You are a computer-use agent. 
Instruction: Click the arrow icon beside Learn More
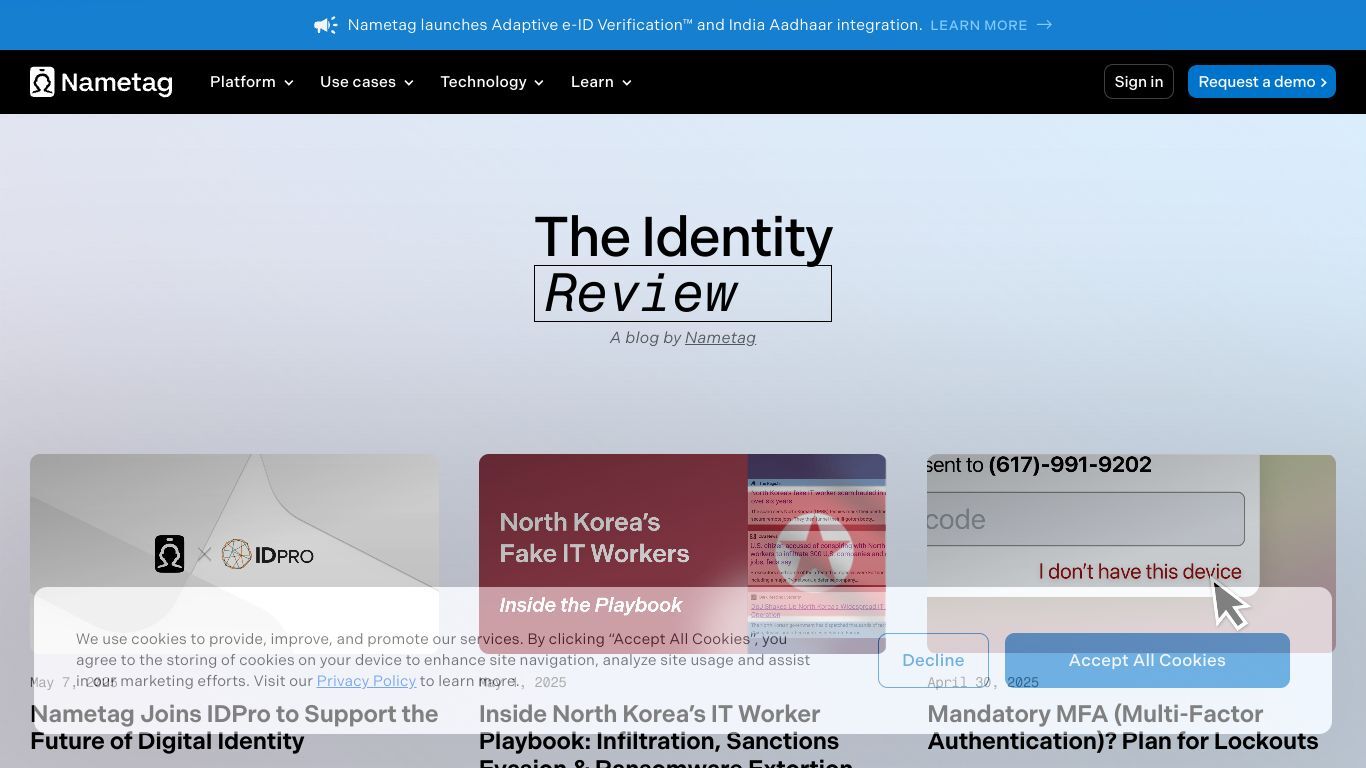[1044, 25]
